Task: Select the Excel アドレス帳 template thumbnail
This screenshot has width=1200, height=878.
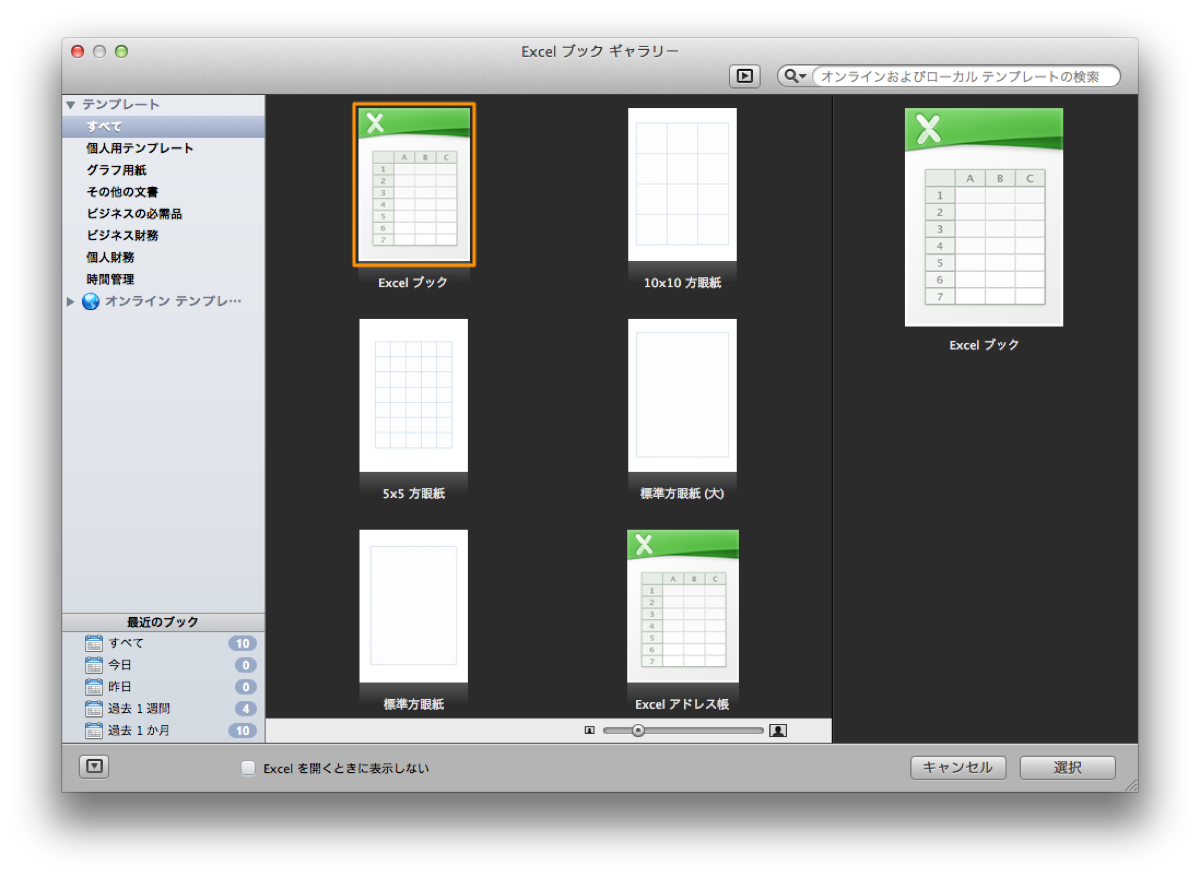Action: 683,607
